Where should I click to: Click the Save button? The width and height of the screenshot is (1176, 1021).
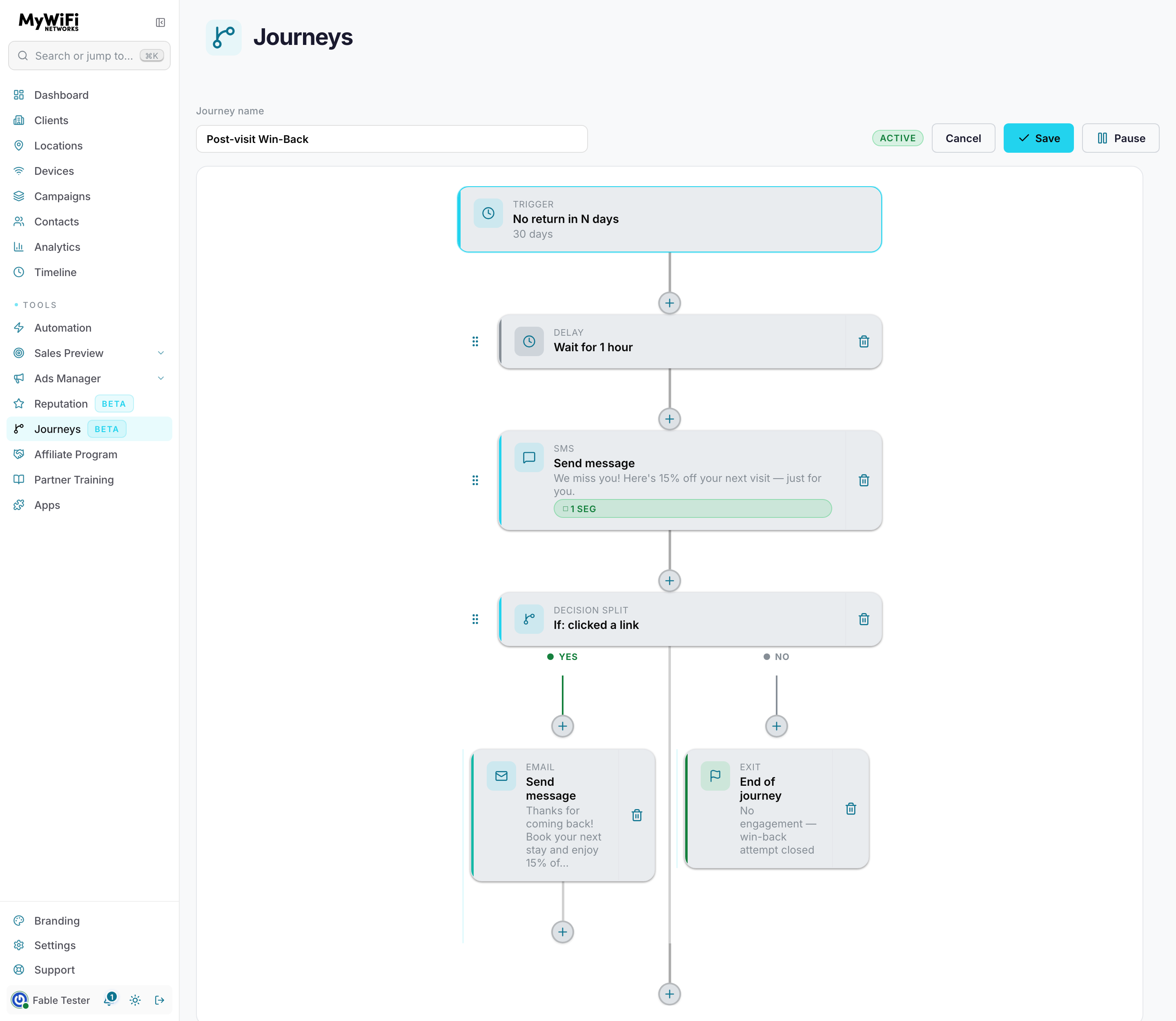tap(1038, 138)
